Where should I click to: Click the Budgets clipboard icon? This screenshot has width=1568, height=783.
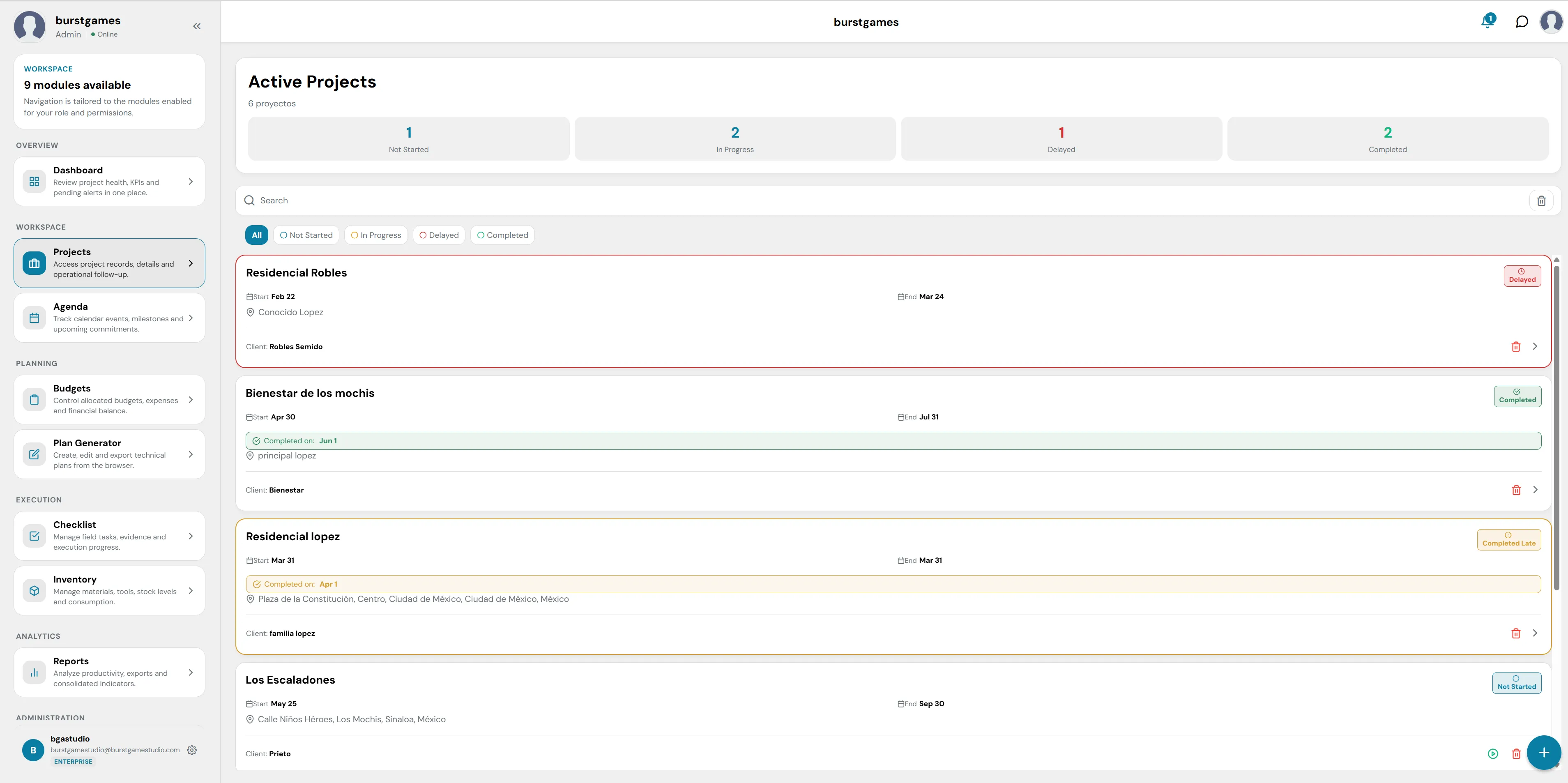click(x=34, y=399)
